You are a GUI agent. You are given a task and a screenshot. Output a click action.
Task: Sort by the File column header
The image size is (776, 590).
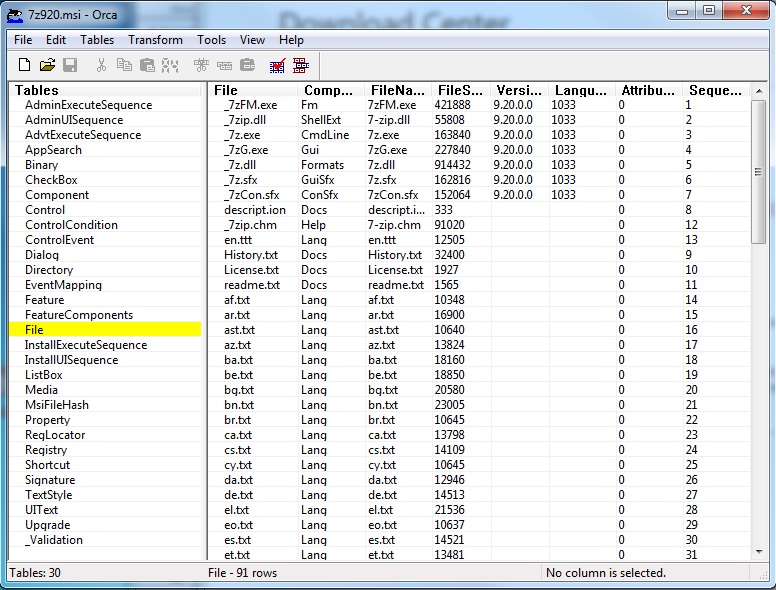[253, 90]
